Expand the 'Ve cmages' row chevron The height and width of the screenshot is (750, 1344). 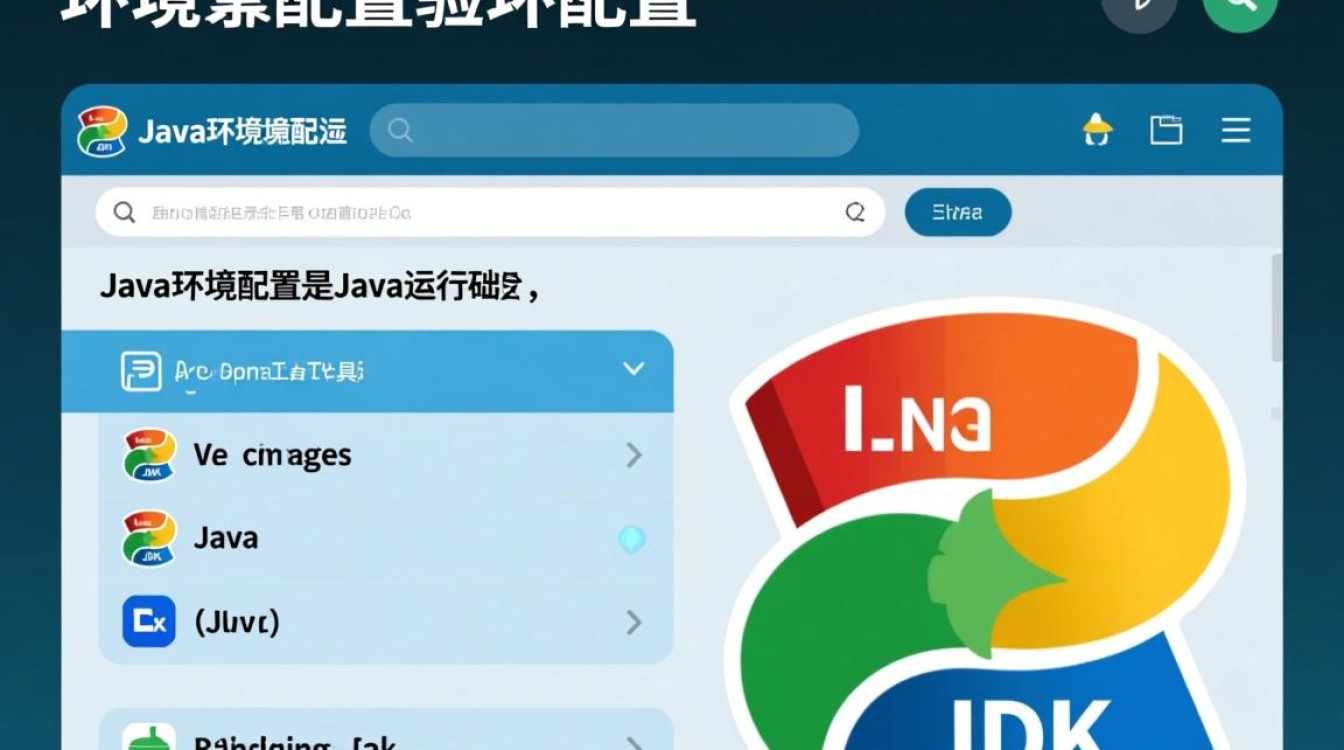pos(634,455)
